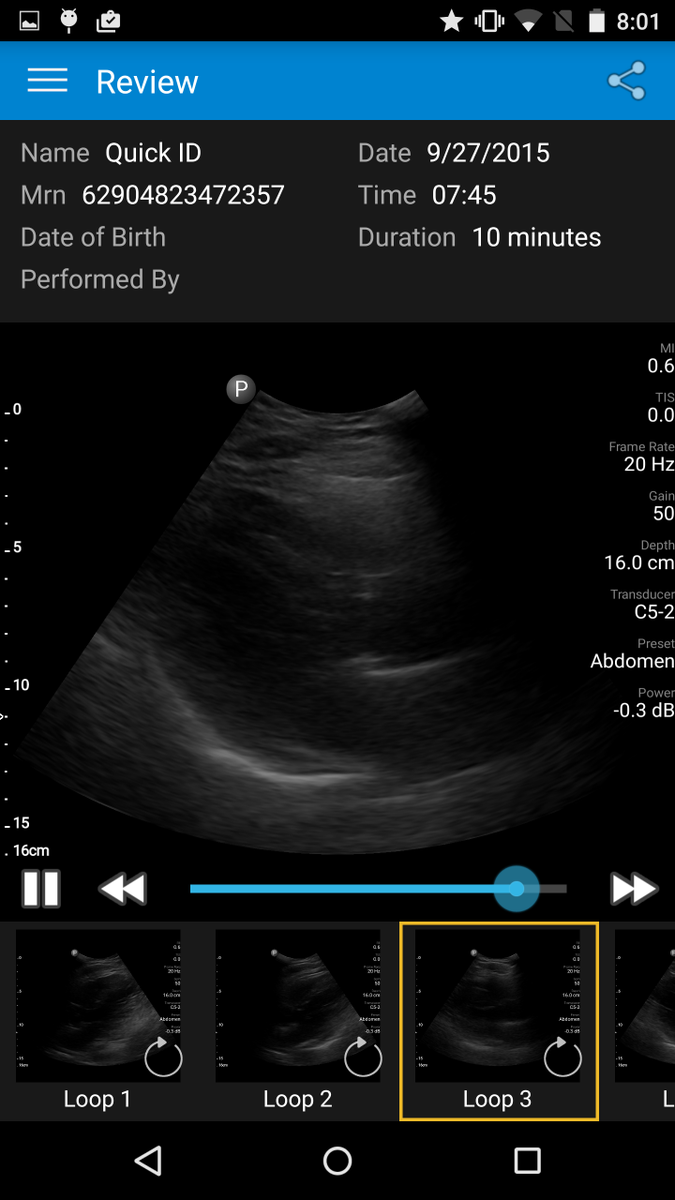Click the Mrn value 62904823472357

pos(183,195)
